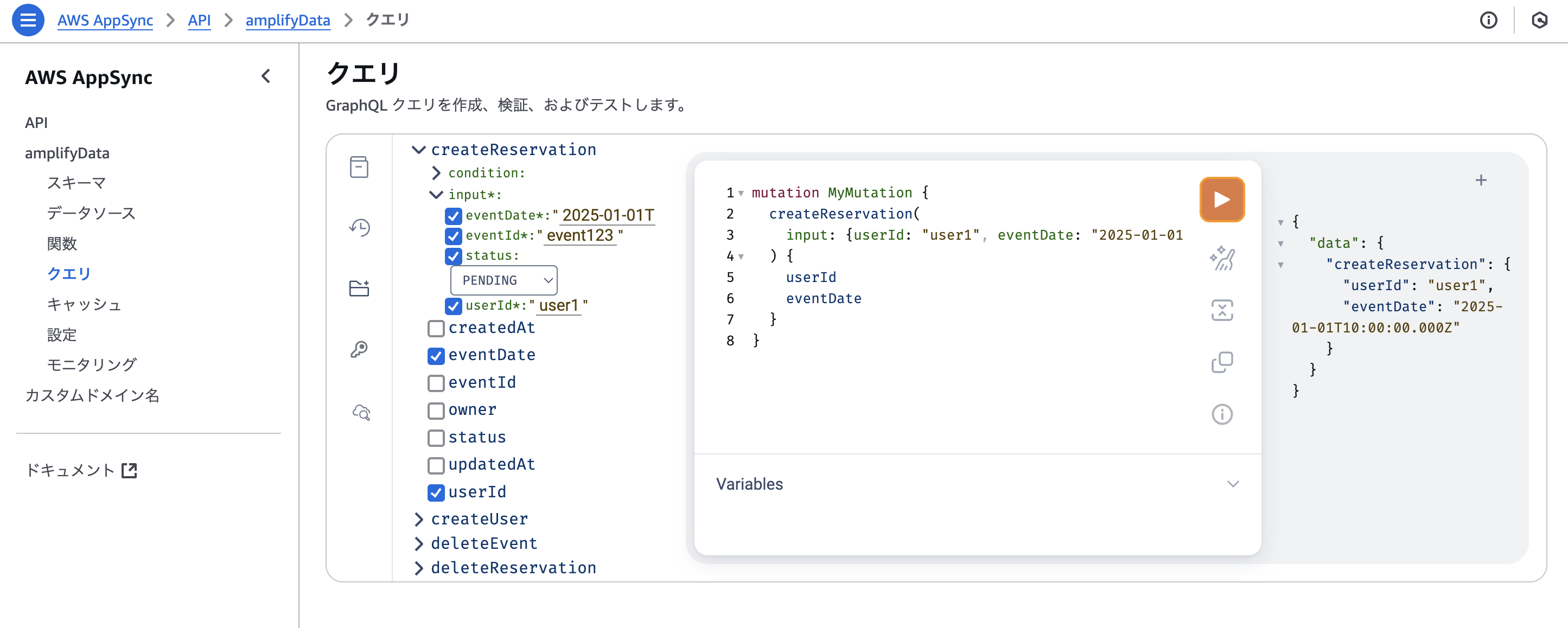This screenshot has height=628, width=1568.
Task: Click the prettify query magic wand icon
Action: click(x=1221, y=259)
